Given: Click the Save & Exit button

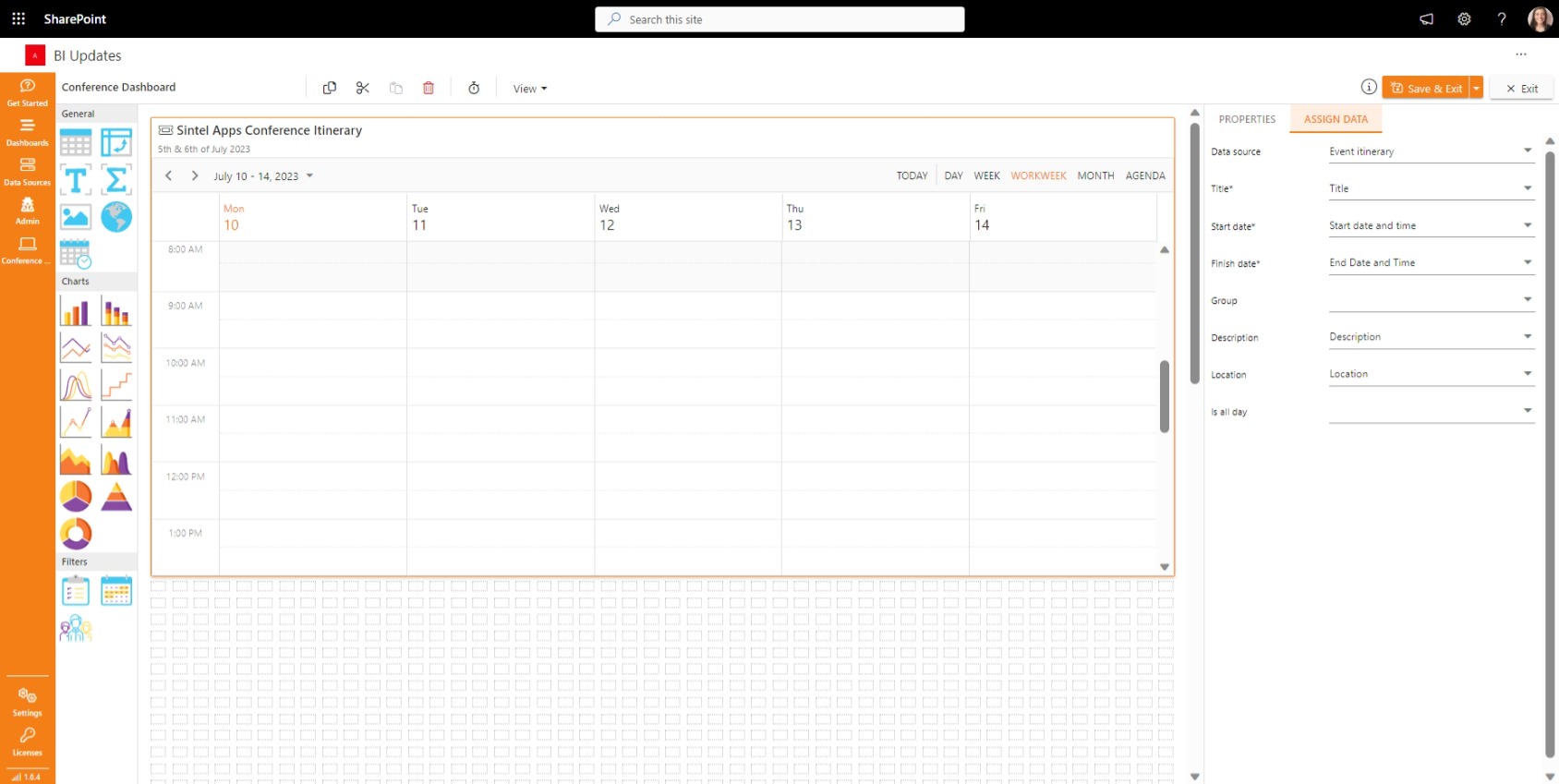Looking at the screenshot, I should [1427, 89].
